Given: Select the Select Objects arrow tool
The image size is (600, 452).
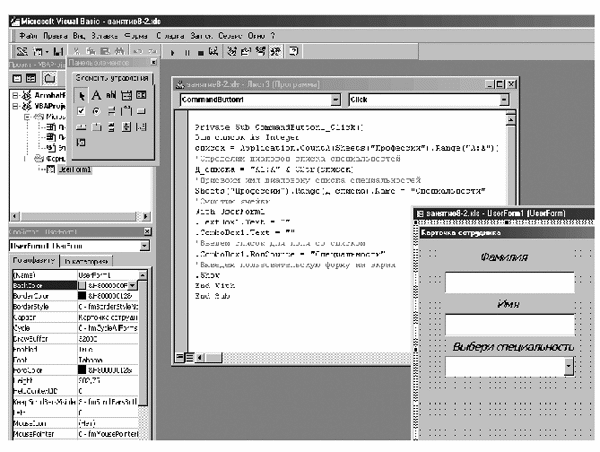Looking at the screenshot, I should tap(82, 95).
